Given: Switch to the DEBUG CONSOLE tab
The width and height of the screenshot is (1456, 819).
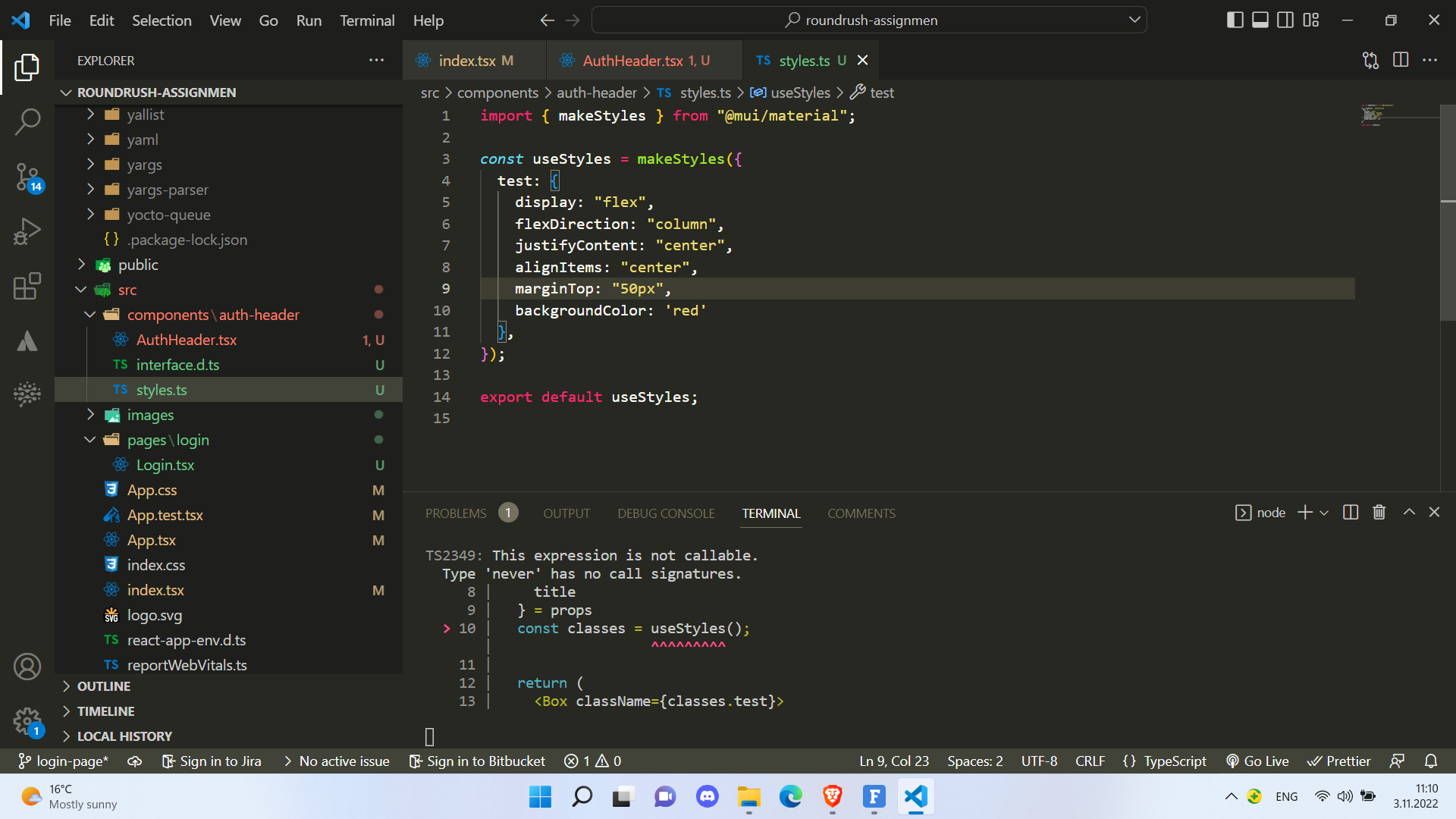Looking at the screenshot, I should click(x=666, y=513).
